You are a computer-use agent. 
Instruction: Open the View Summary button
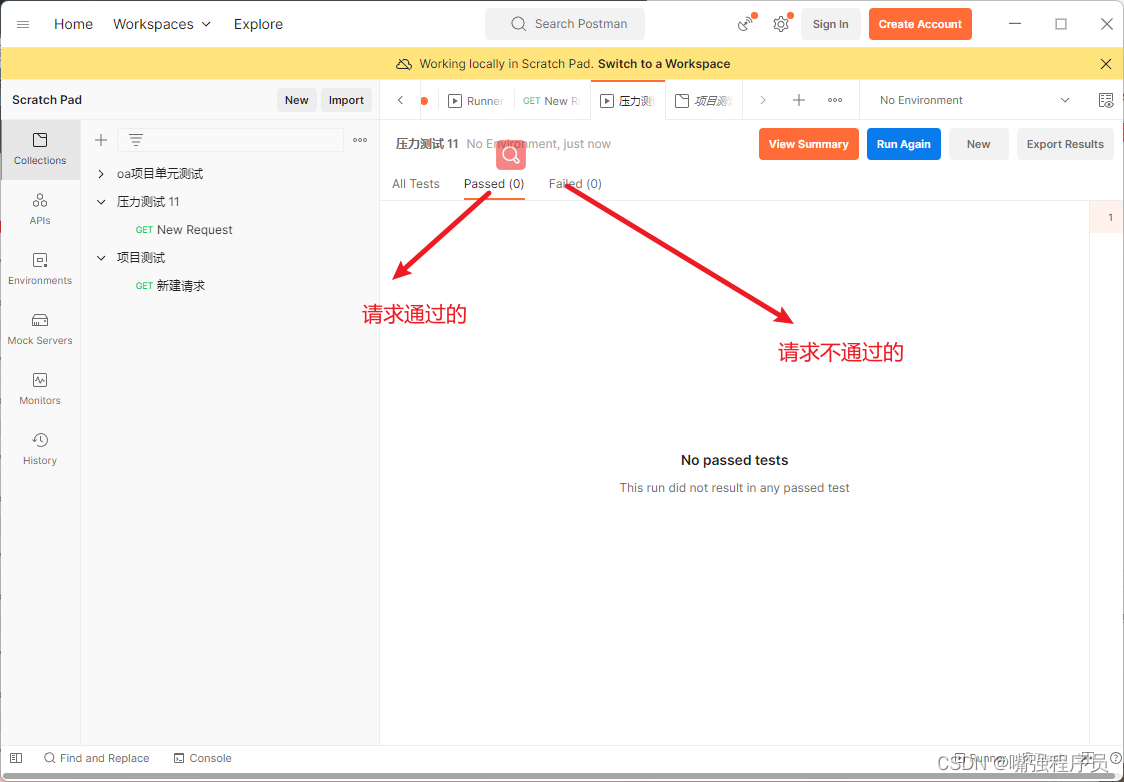coord(809,144)
